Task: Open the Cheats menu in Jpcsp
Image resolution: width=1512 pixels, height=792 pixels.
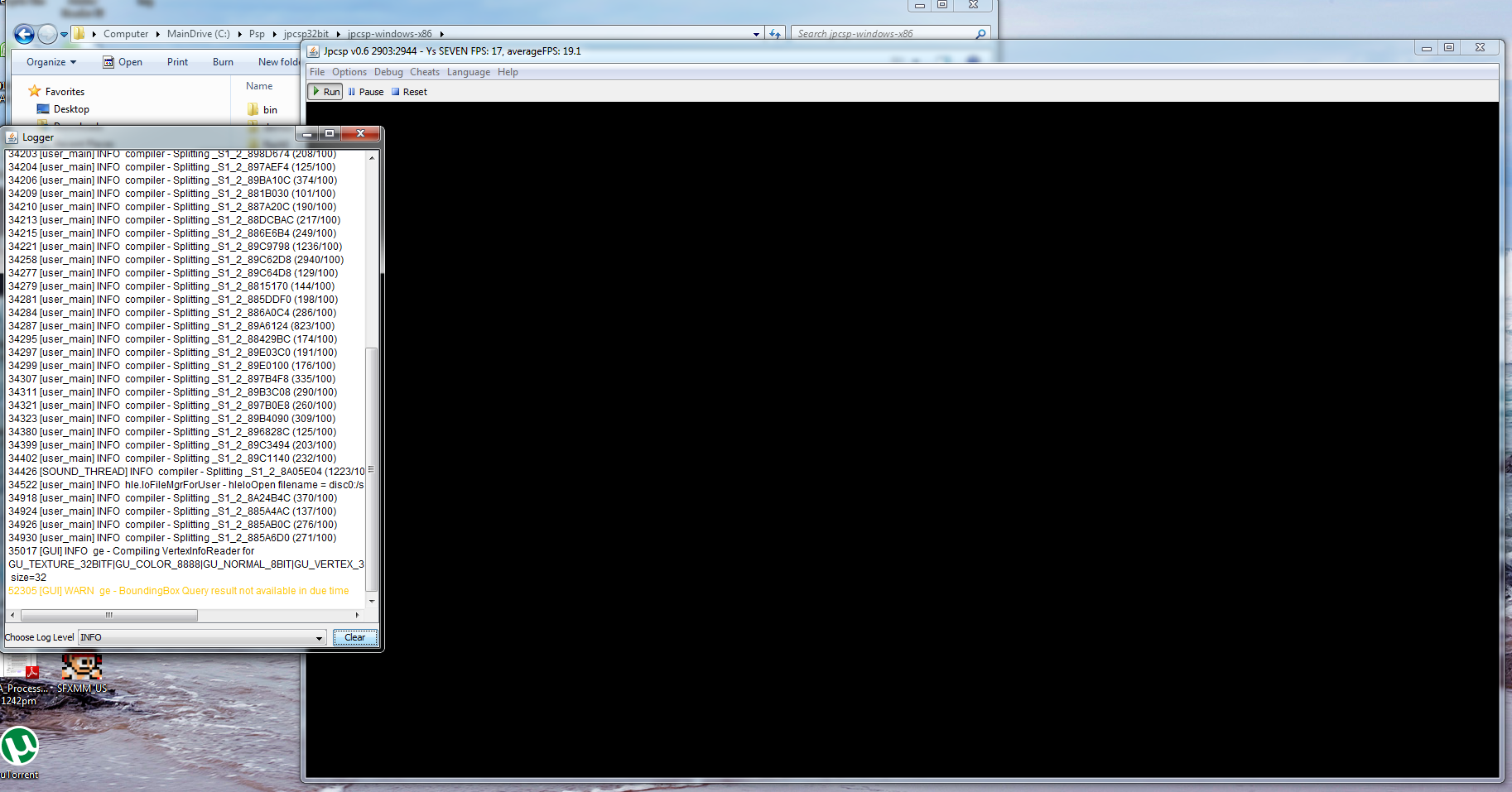Action: point(424,72)
